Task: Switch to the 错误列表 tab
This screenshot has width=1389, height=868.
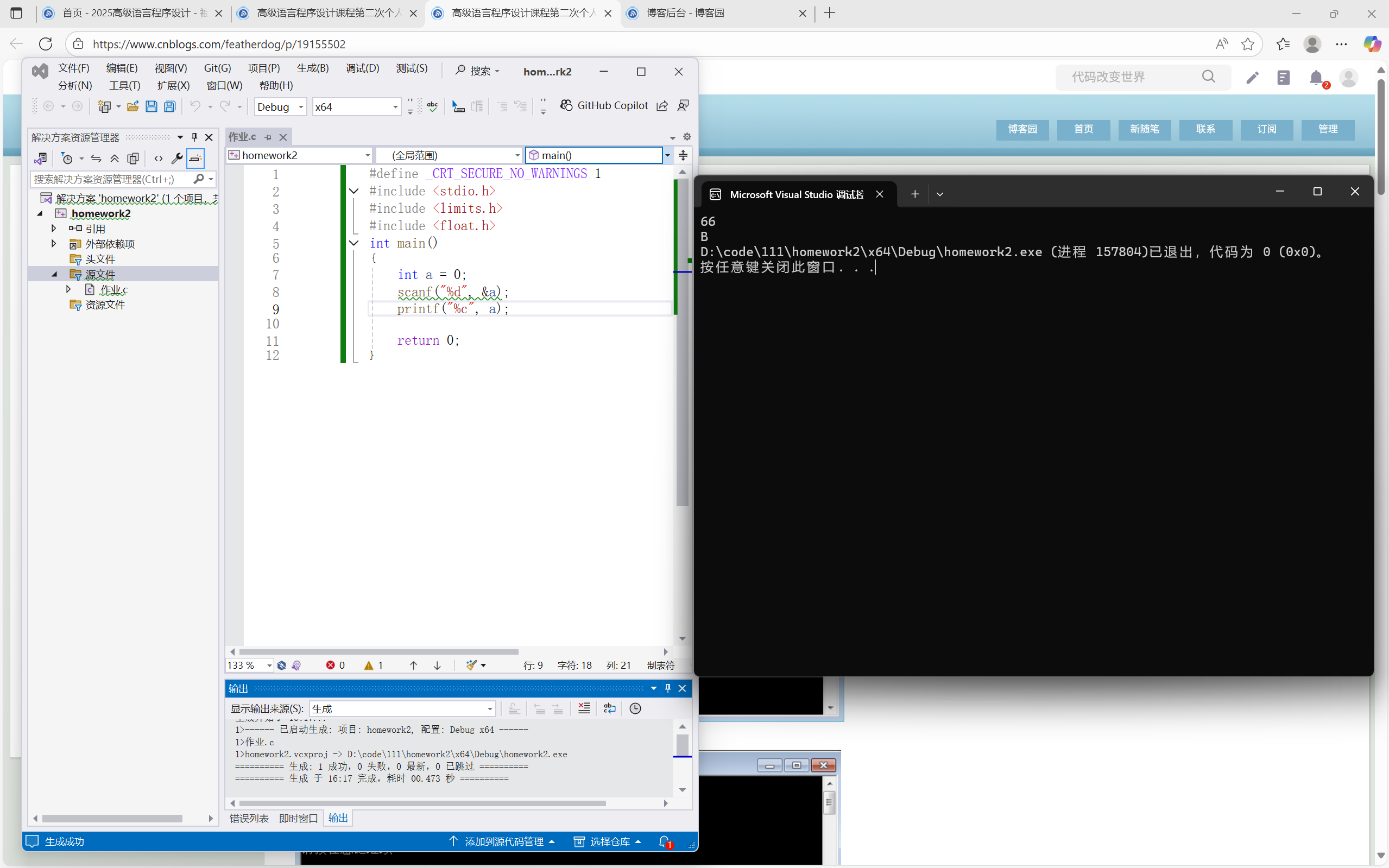Action: pos(249,818)
